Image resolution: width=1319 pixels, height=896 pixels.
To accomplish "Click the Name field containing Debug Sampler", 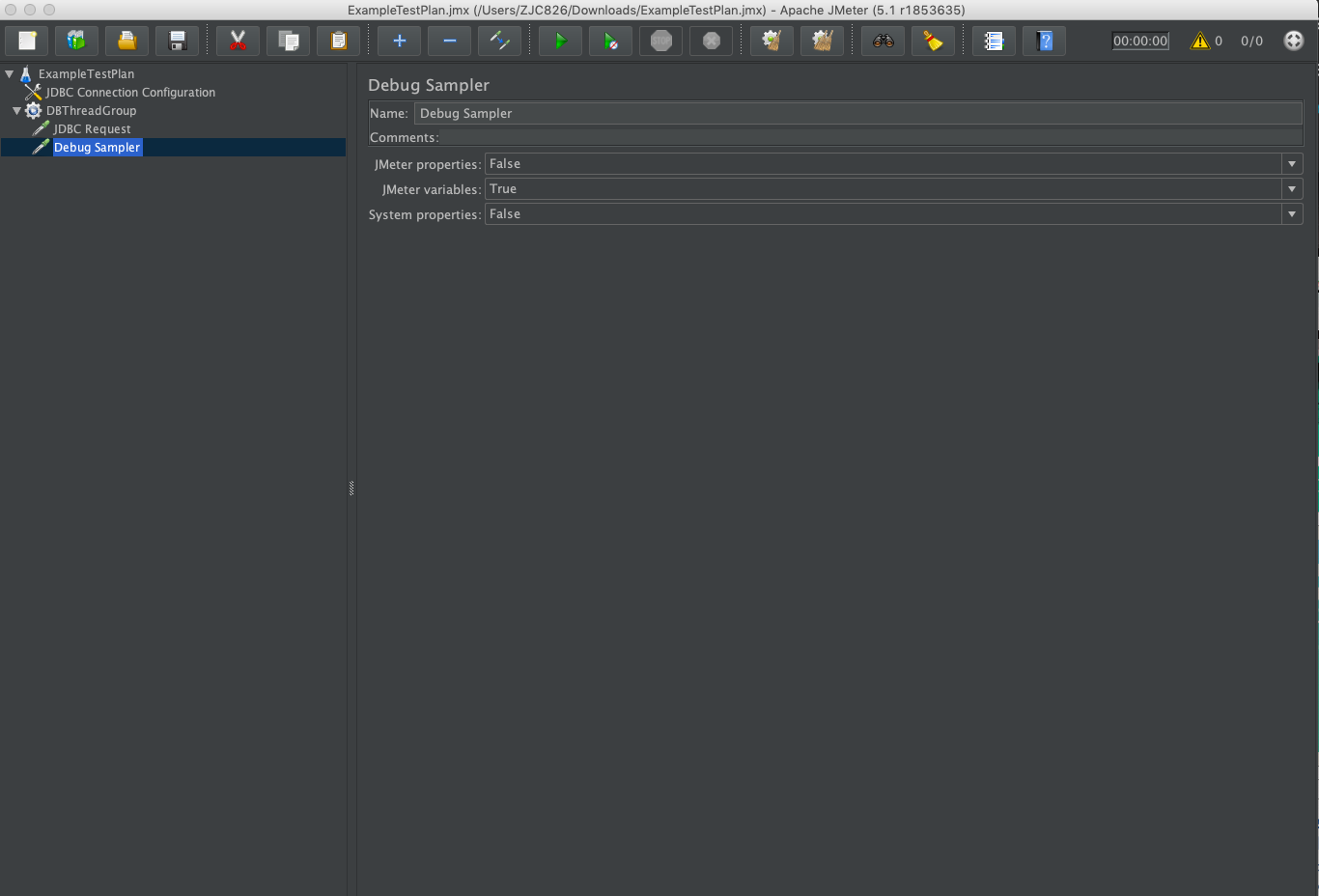I will (858, 113).
